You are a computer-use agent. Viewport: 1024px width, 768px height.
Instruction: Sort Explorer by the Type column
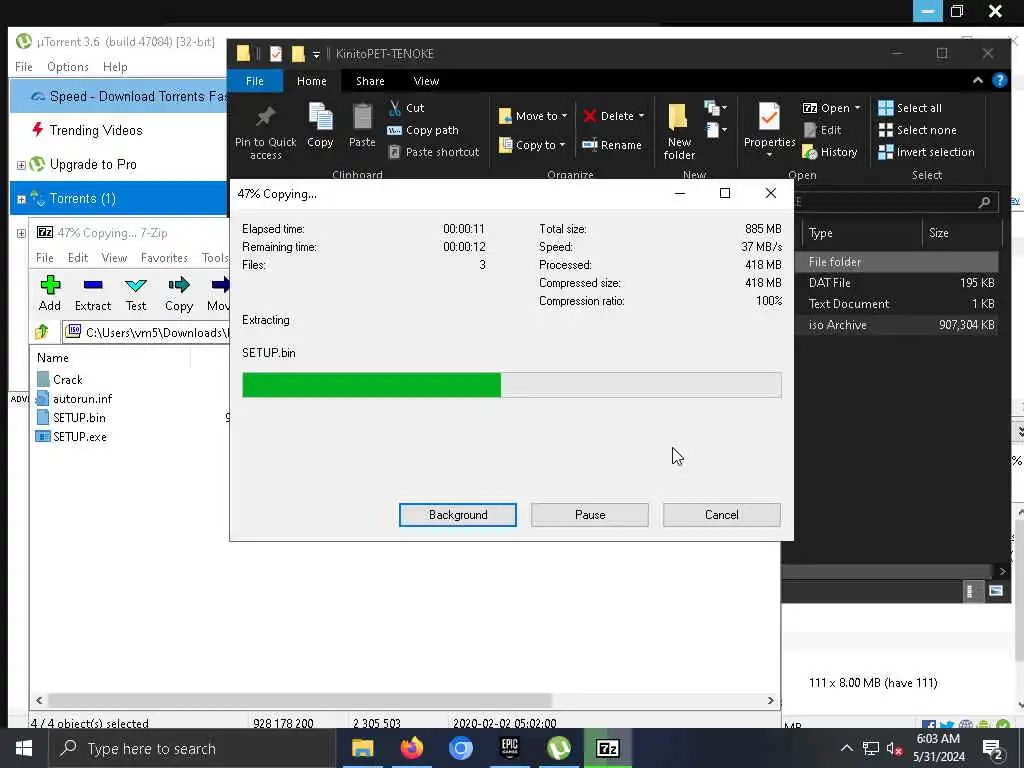click(862, 233)
